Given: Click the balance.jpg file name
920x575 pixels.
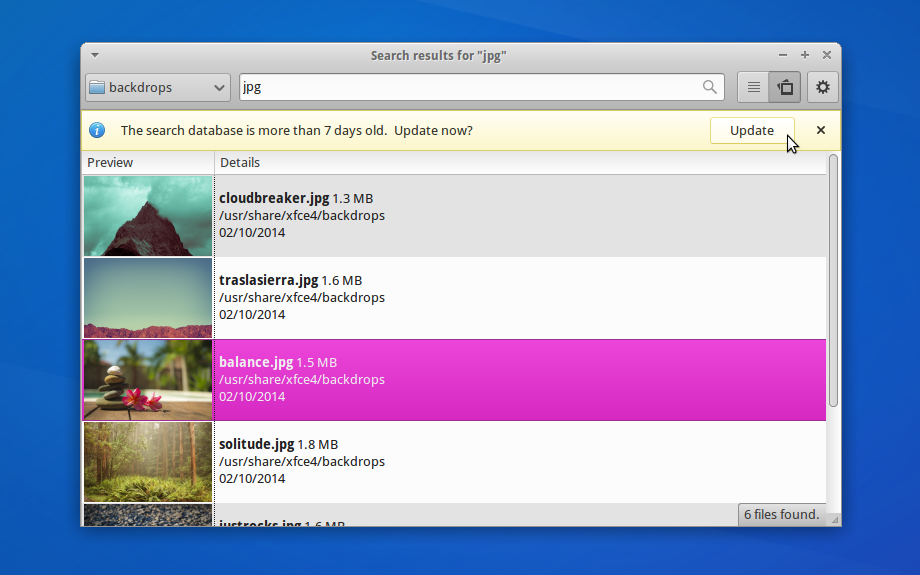Looking at the screenshot, I should 256,363.
